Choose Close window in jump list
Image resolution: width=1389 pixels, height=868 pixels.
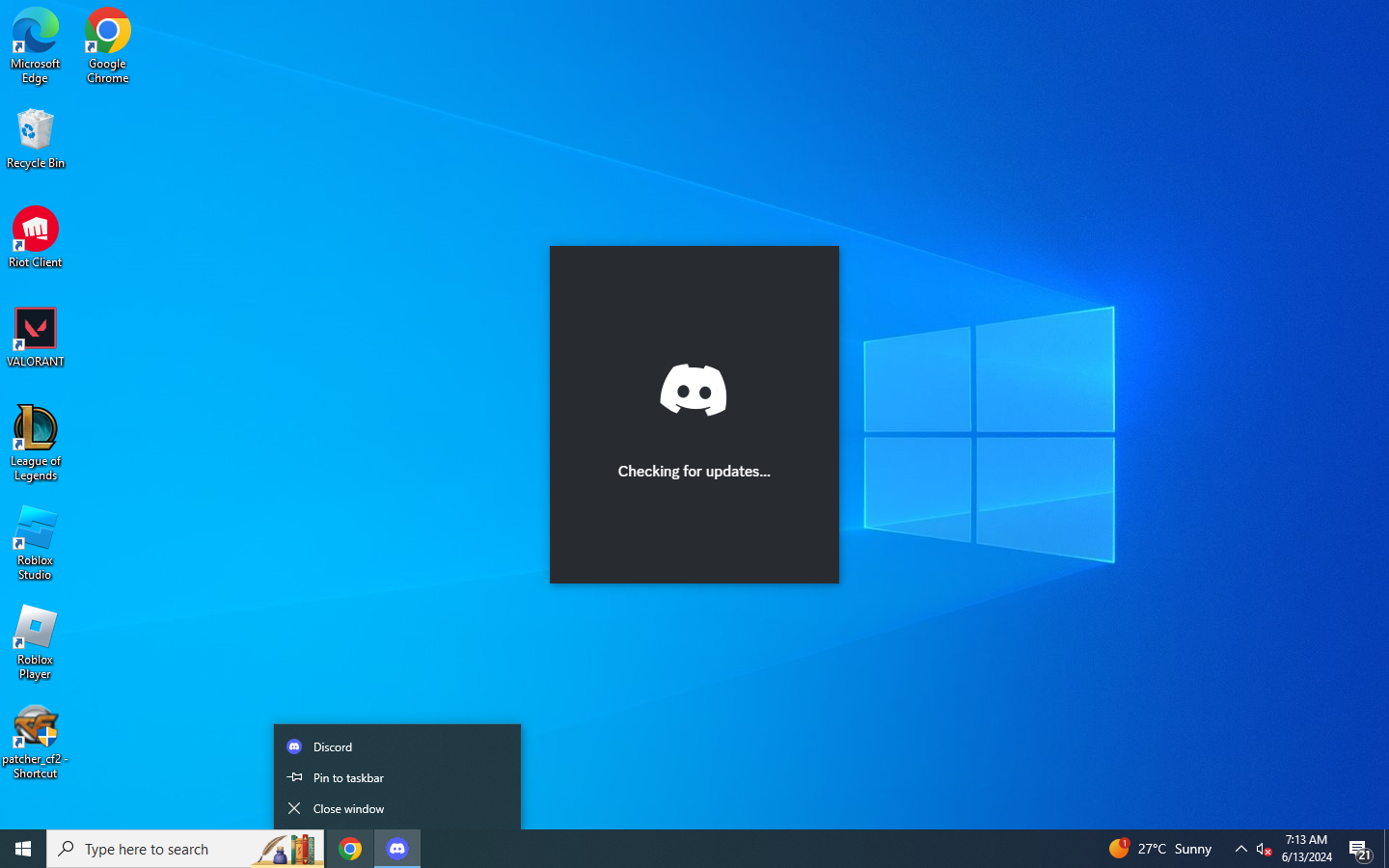click(x=397, y=808)
